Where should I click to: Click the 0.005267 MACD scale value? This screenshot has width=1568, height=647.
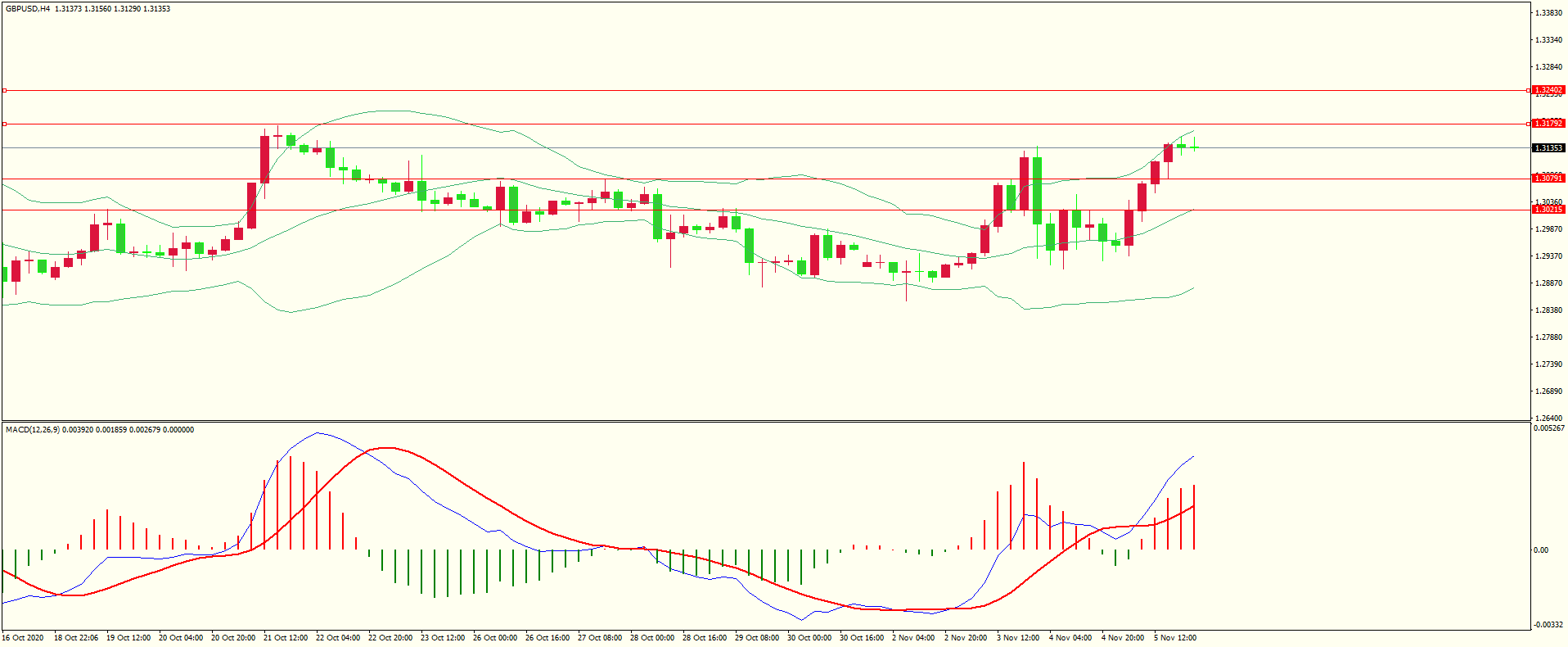[x=1549, y=428]
